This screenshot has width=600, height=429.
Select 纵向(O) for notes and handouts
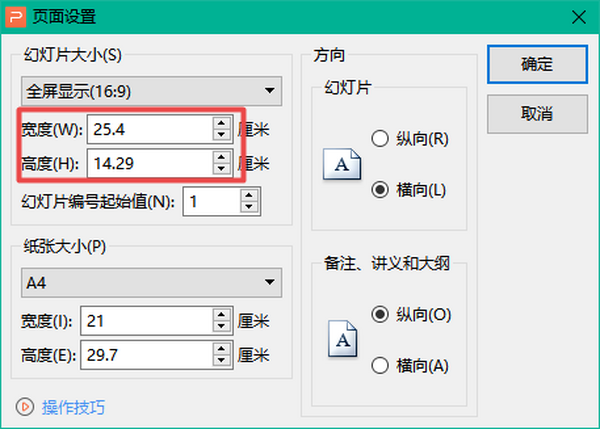click(x=411, y=315)
